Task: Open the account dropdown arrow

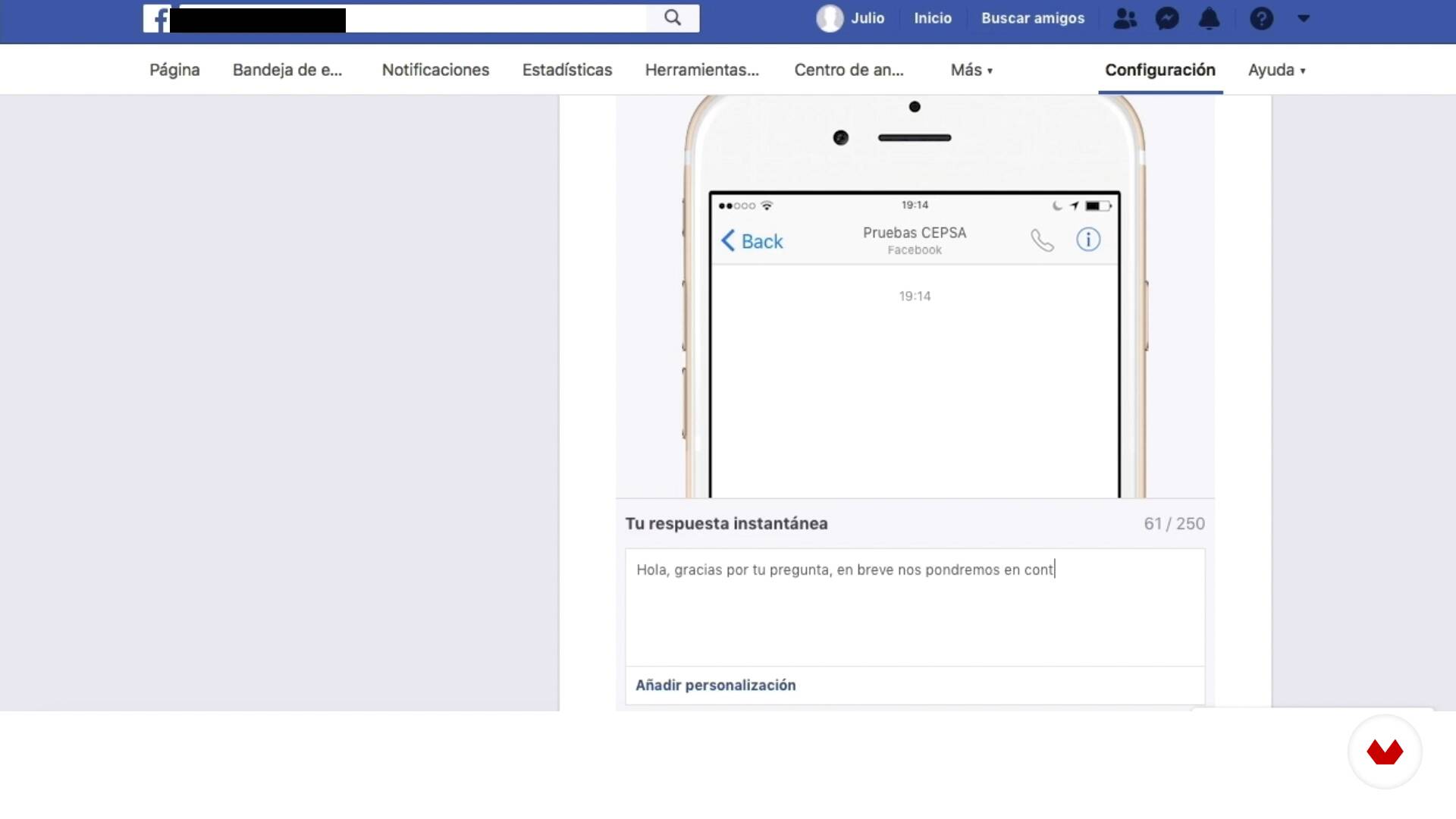Action: click(1304, 19)
